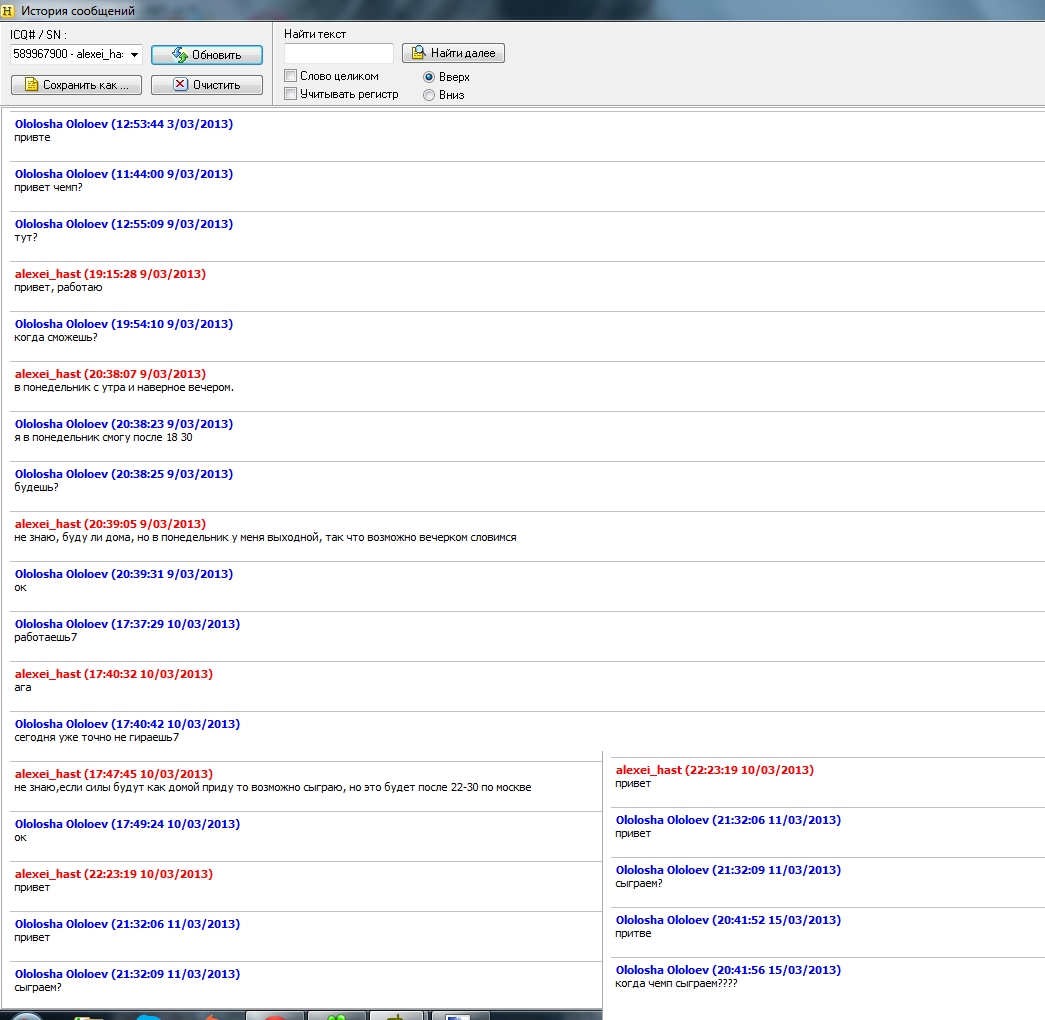
Task: Open Skype from the taskbar
Action: (150, 1015)
